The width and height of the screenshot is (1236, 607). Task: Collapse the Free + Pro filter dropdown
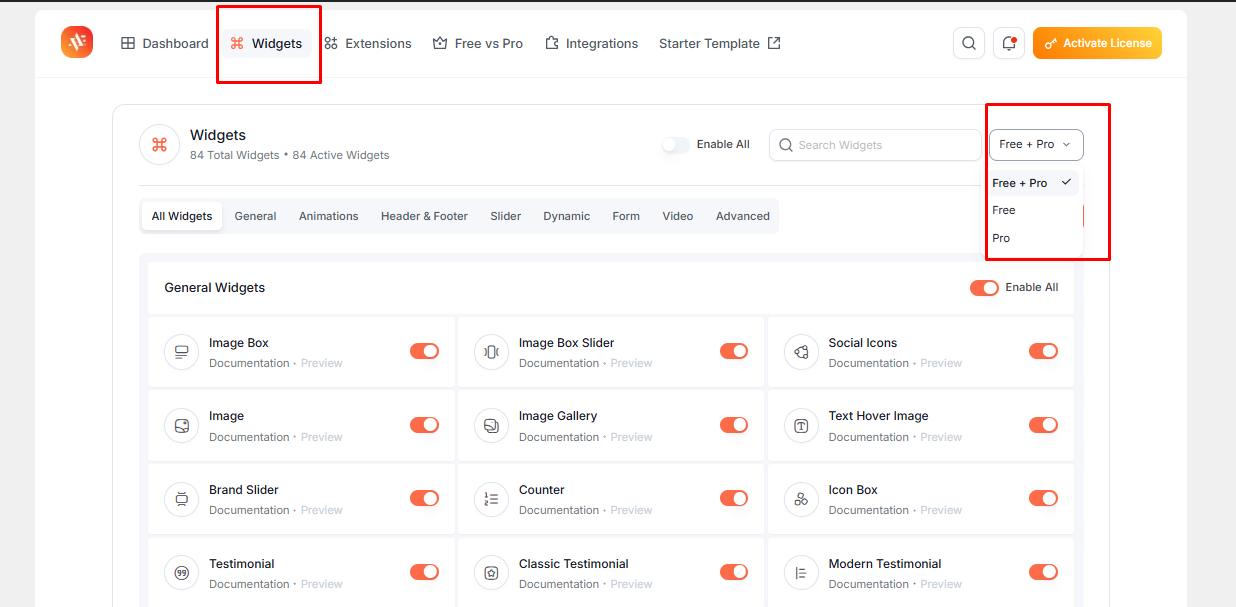point(1036,145)
